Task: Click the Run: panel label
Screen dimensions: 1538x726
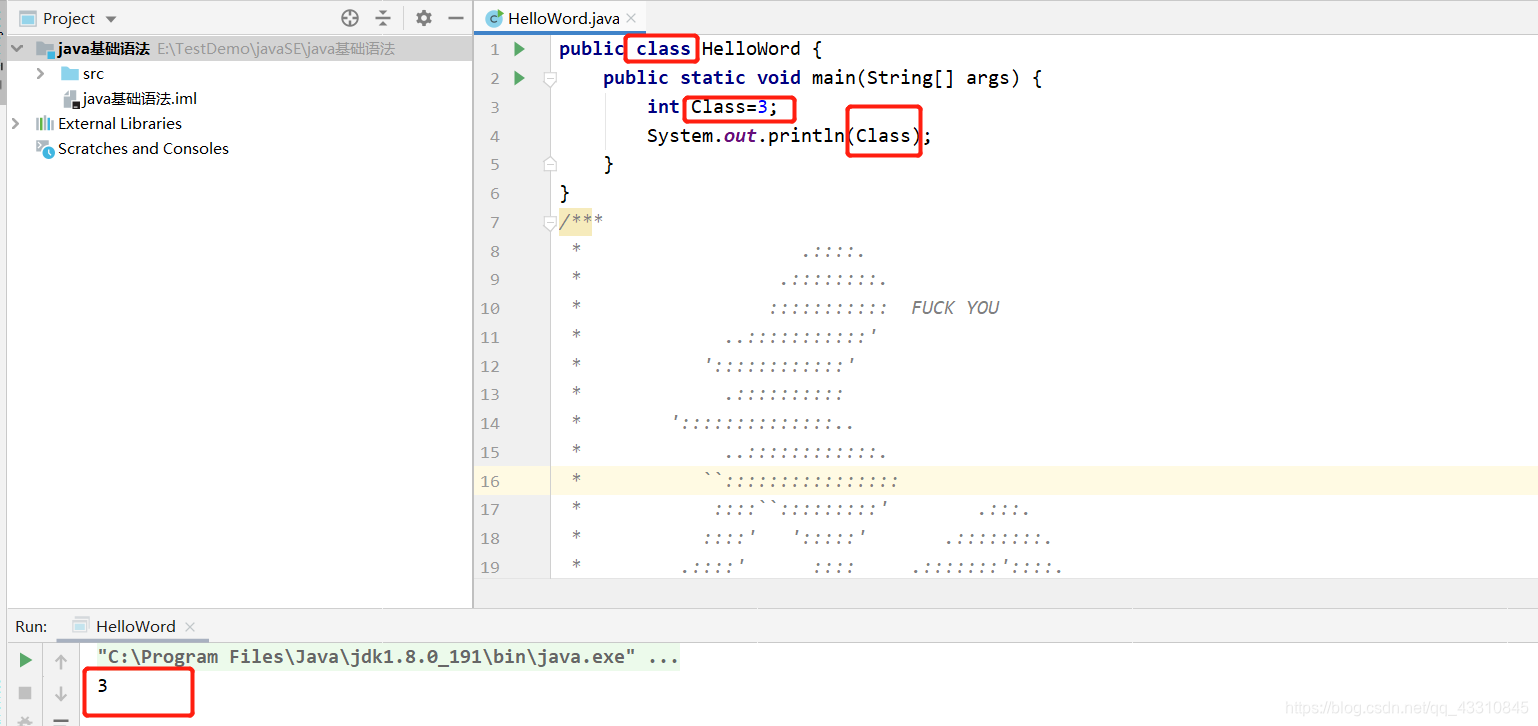Action: (x=31, y=626)
